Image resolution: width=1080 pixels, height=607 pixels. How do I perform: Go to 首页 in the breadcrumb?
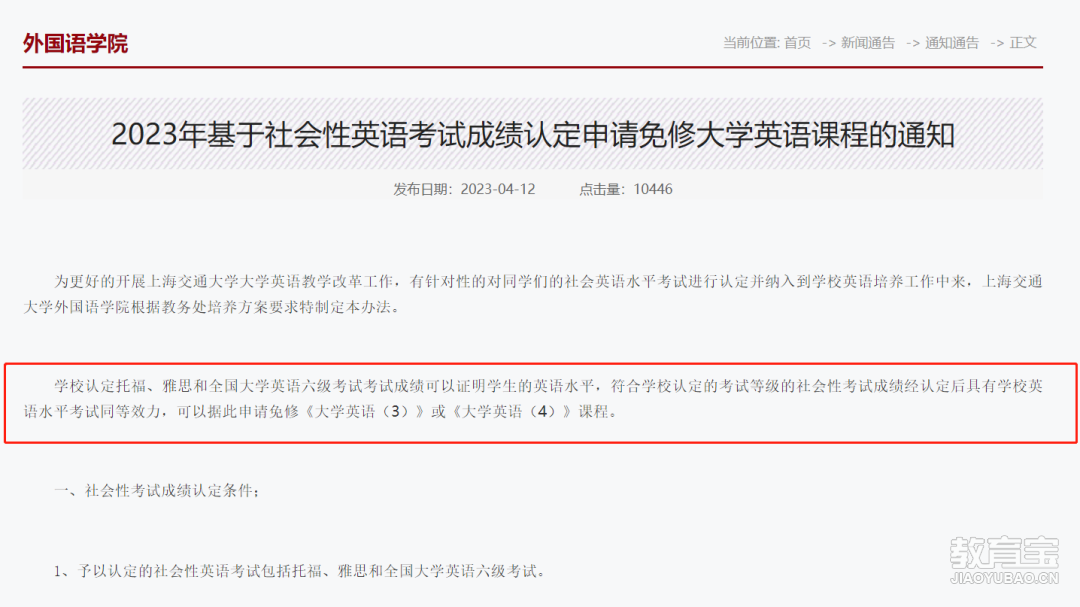pos(798,43)
